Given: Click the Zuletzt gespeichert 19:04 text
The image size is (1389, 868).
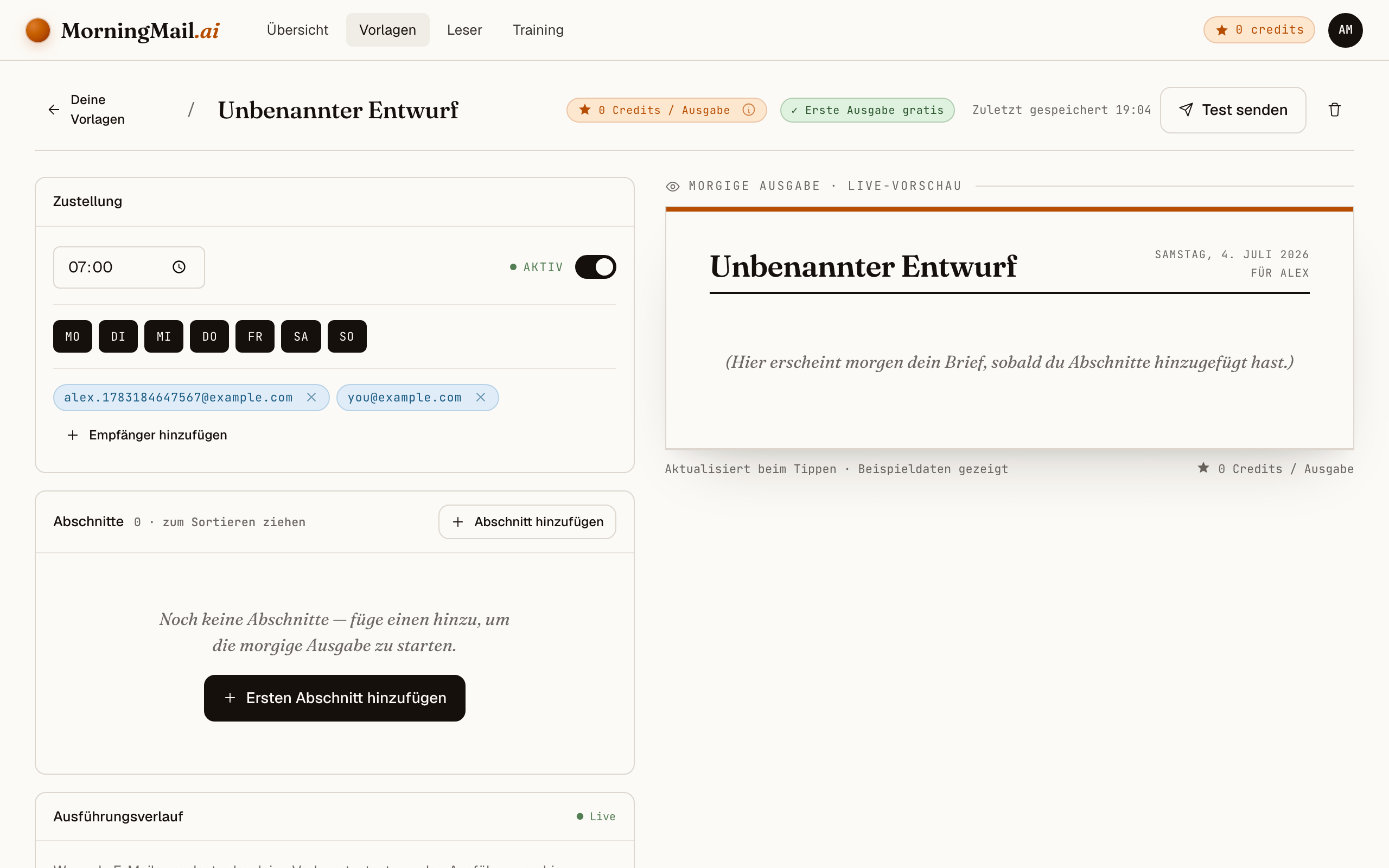Looking at the screenshot, I should 1061,110.
